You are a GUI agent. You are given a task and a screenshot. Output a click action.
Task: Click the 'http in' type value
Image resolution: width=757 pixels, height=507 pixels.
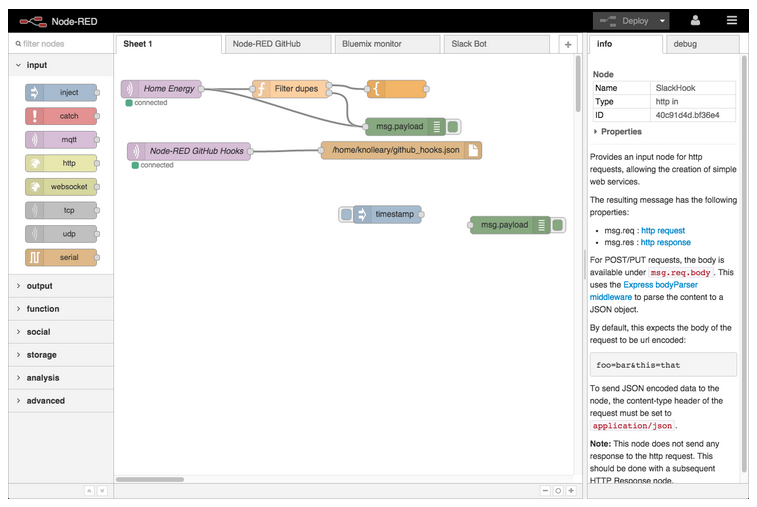click(x=667, y=101)
